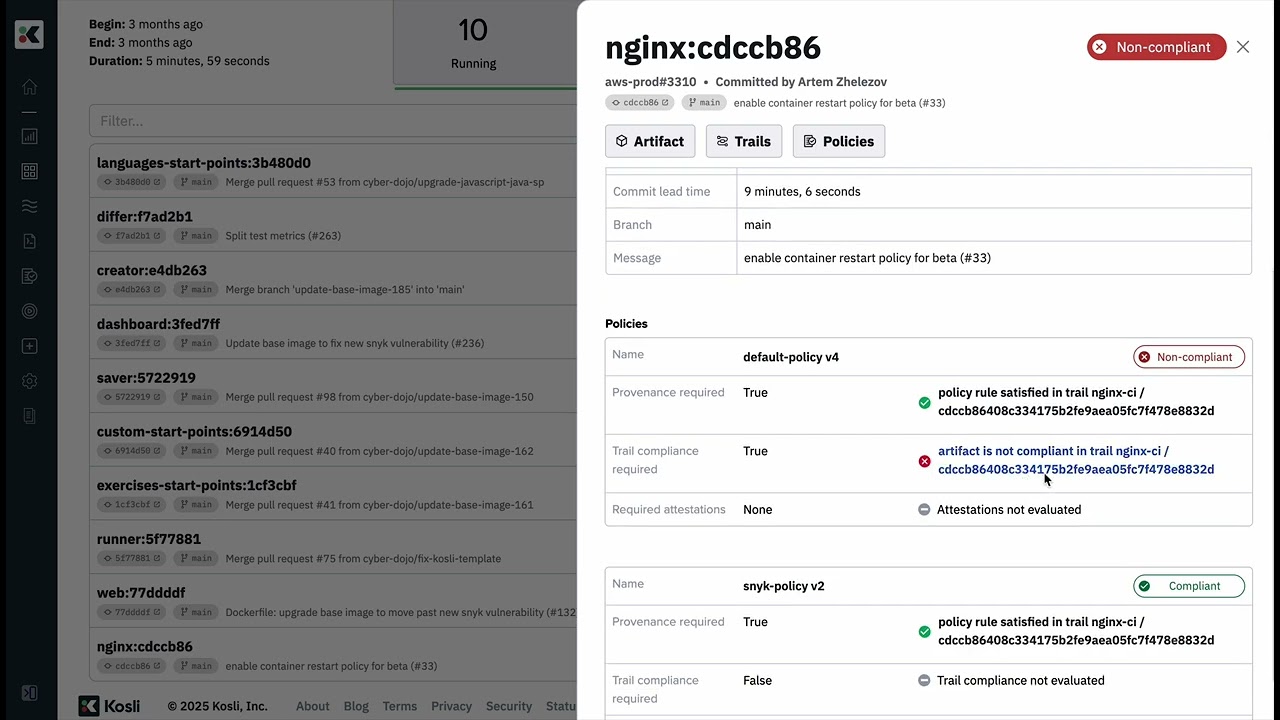Open the Policies tab in the panel

pyautogui.click(x=838, y=141)
